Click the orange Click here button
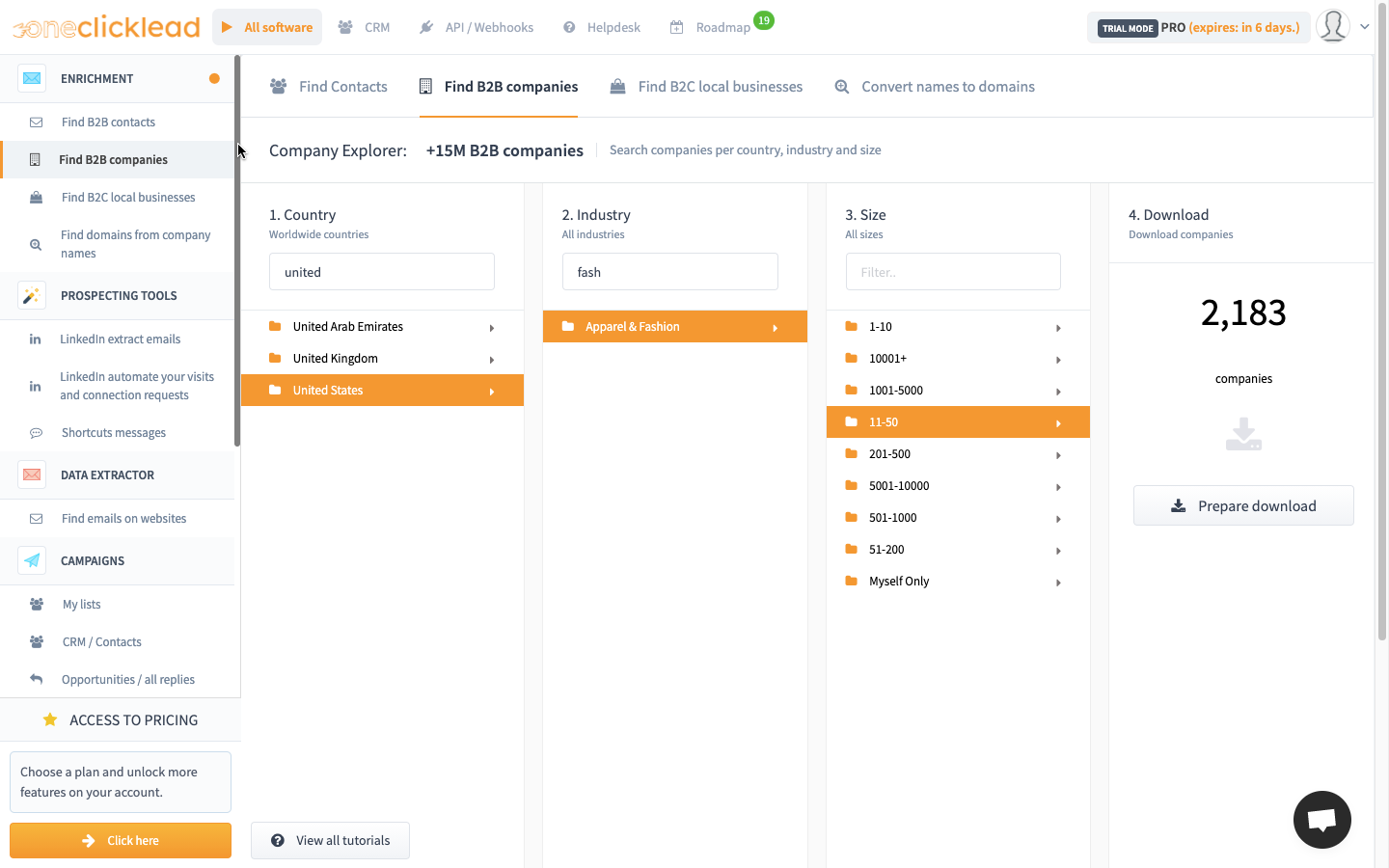 click(121, 840)
